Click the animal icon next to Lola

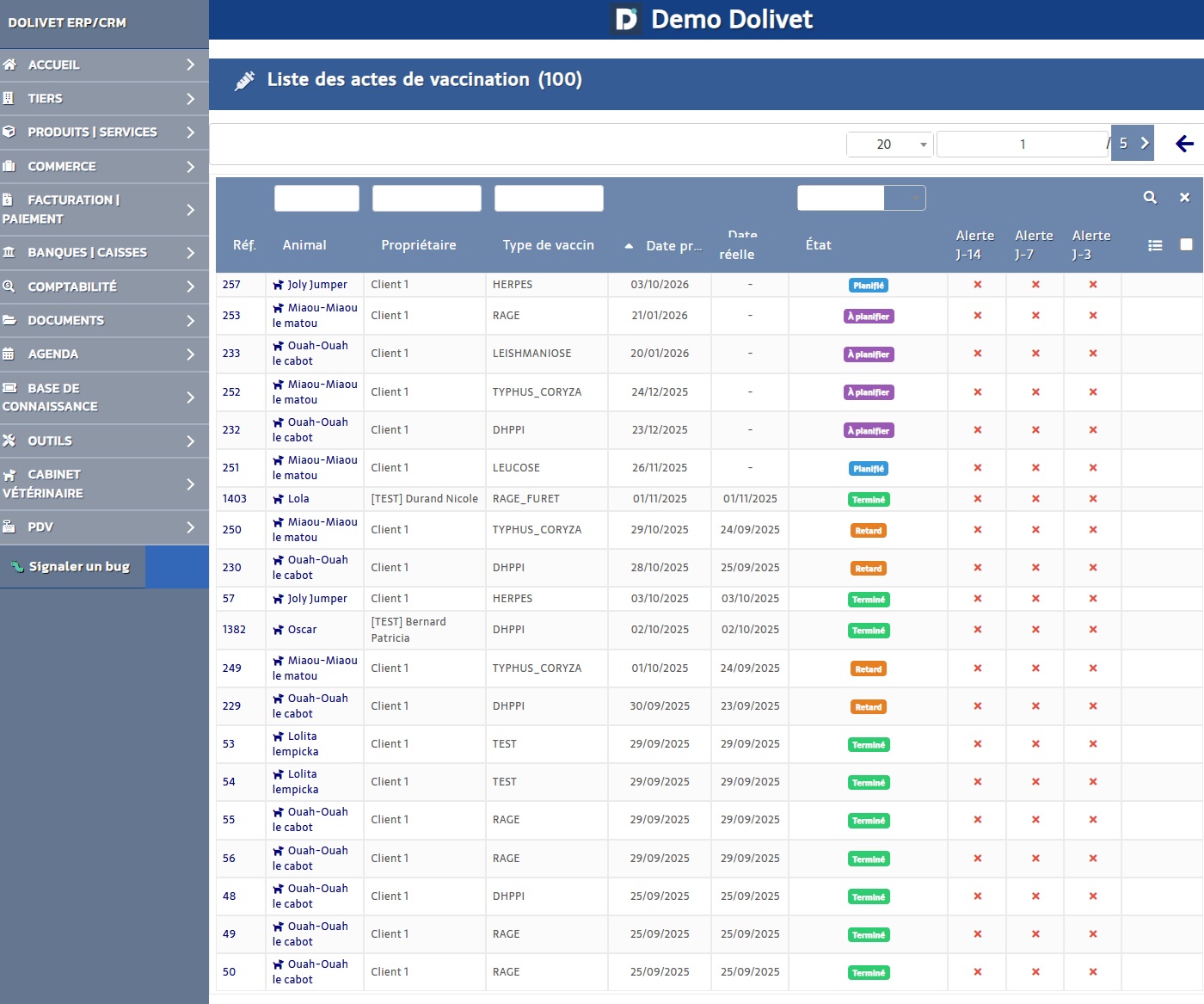[x=279, y=499]
